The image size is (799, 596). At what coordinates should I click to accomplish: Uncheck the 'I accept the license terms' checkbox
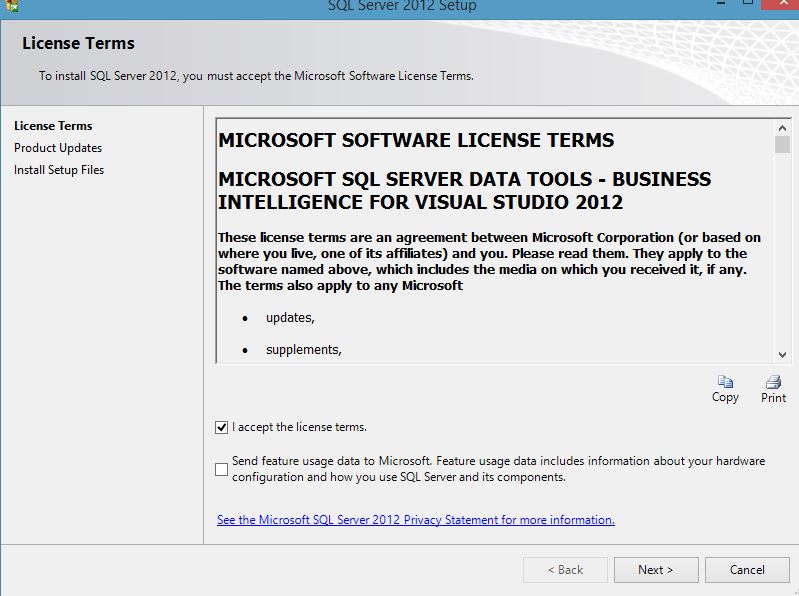(222, 427)
